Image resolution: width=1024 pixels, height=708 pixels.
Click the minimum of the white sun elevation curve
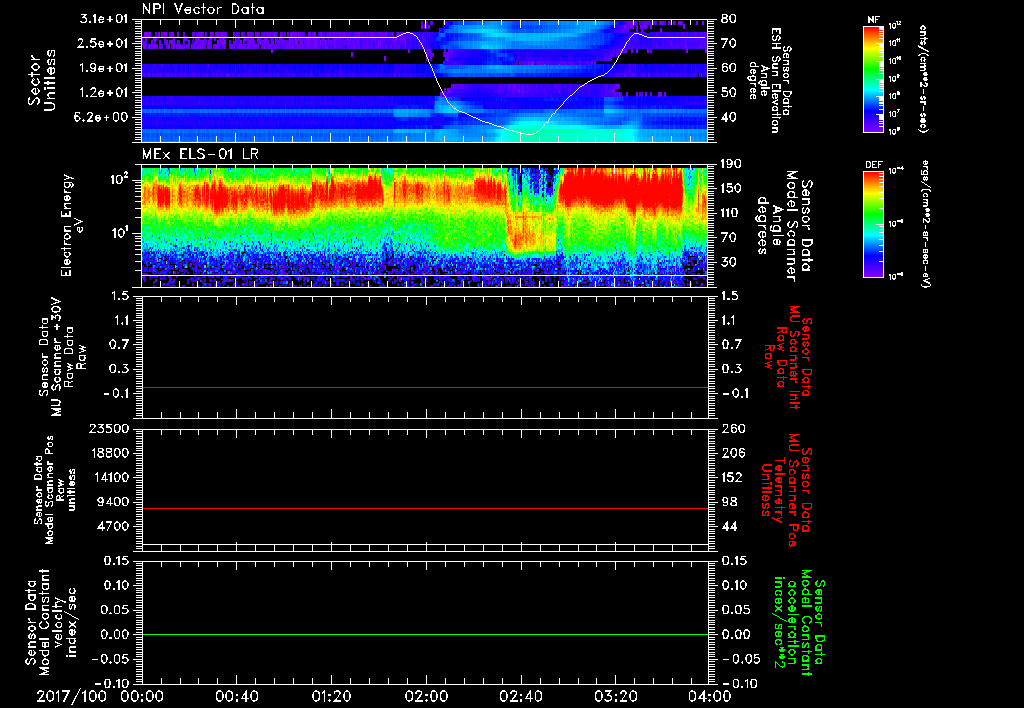click(x=529, y=133)
